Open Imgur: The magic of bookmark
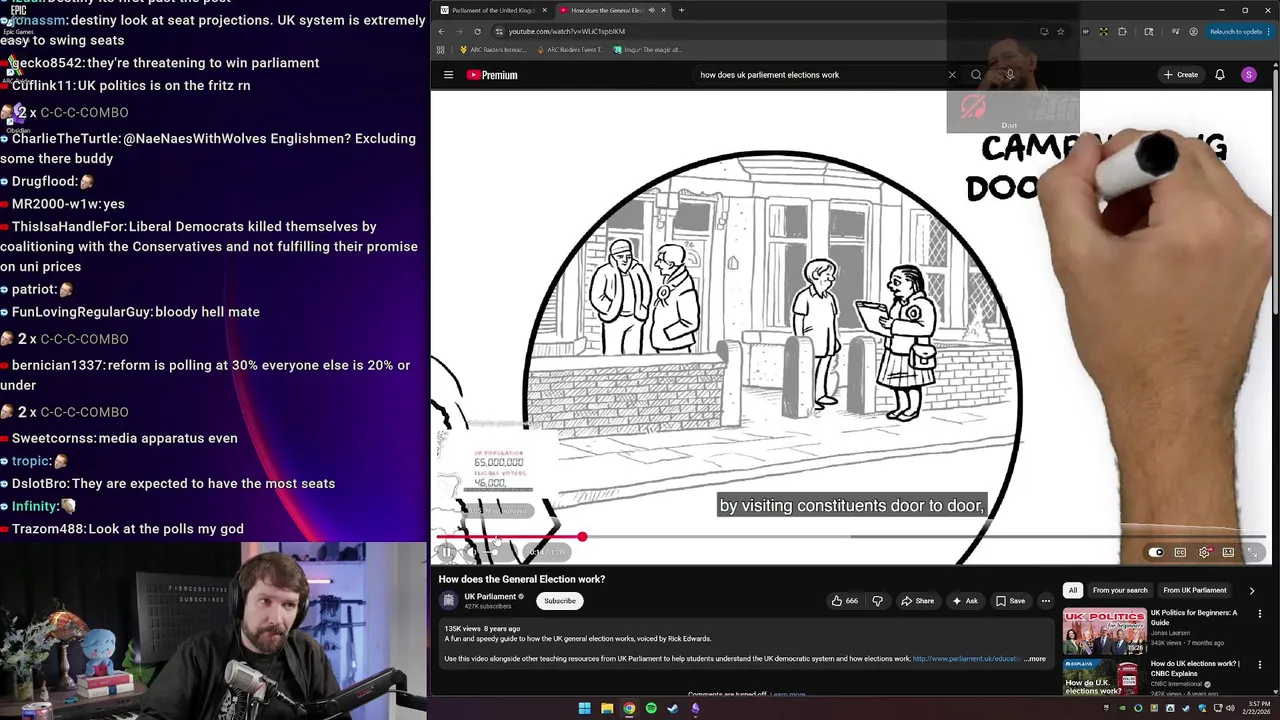This screenshot has height=720, width=1280. pos(648,50)
